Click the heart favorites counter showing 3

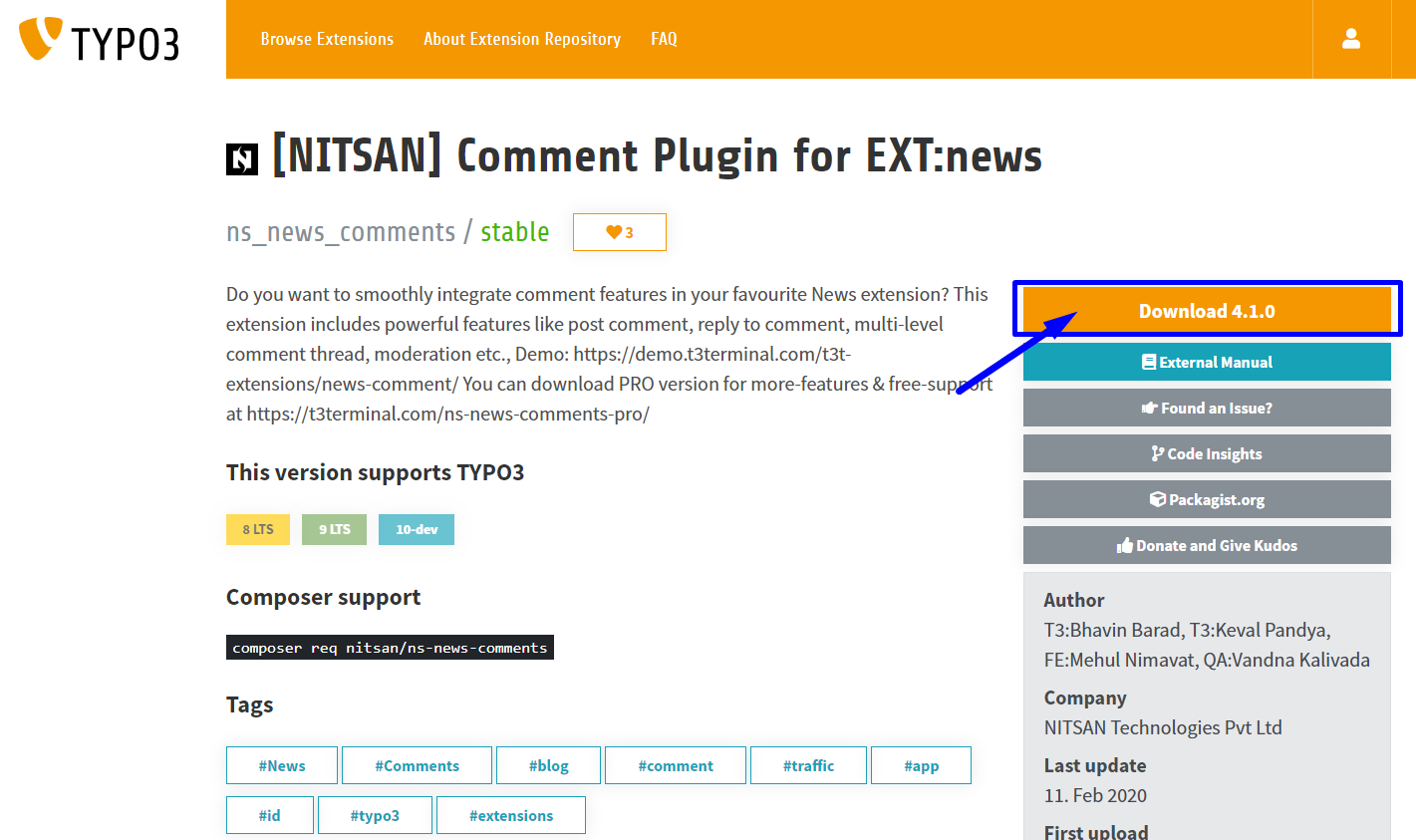[620, 232]
